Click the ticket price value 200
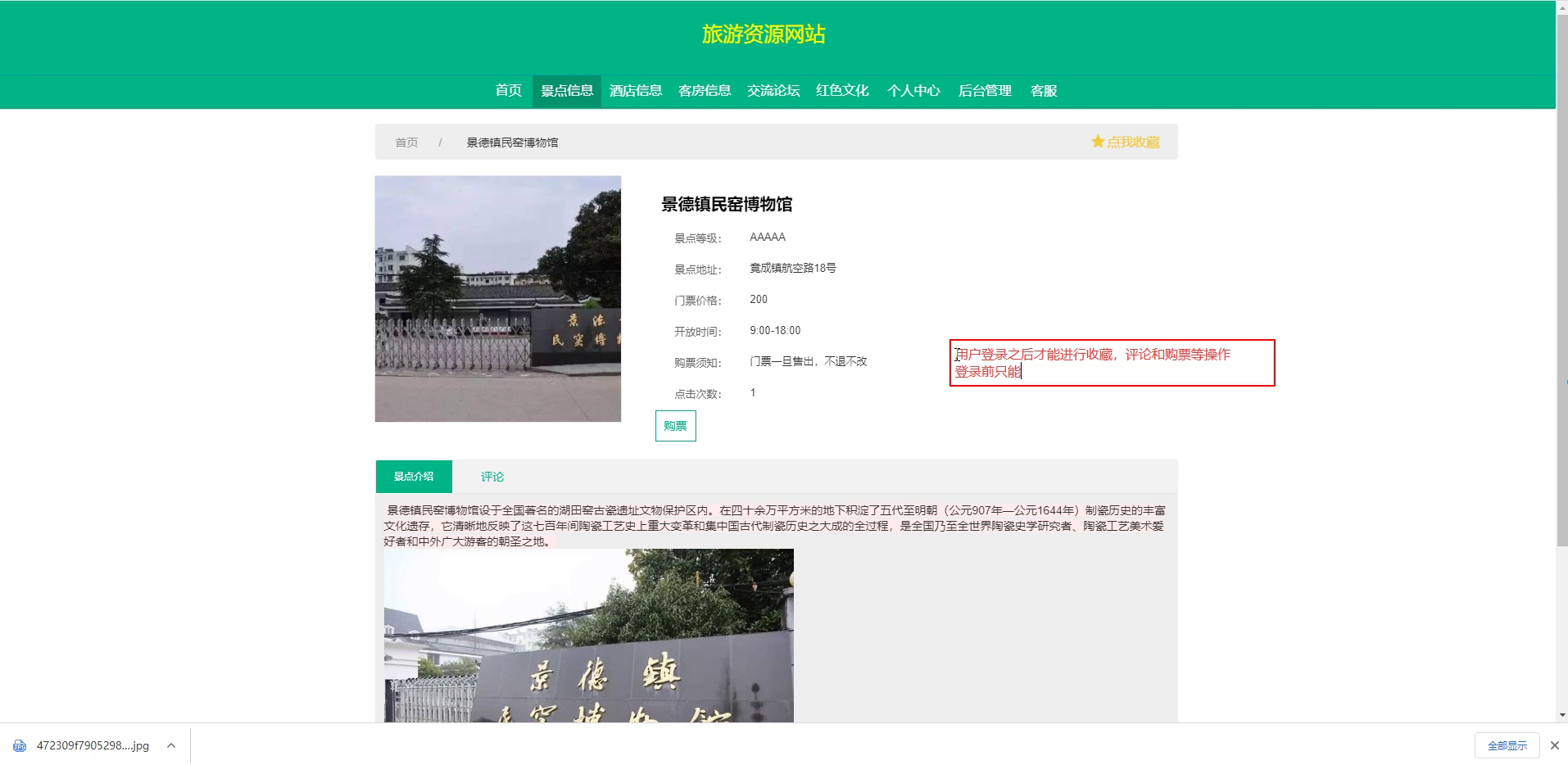Viewport: 1568px width, 765px height. point(759,299)
